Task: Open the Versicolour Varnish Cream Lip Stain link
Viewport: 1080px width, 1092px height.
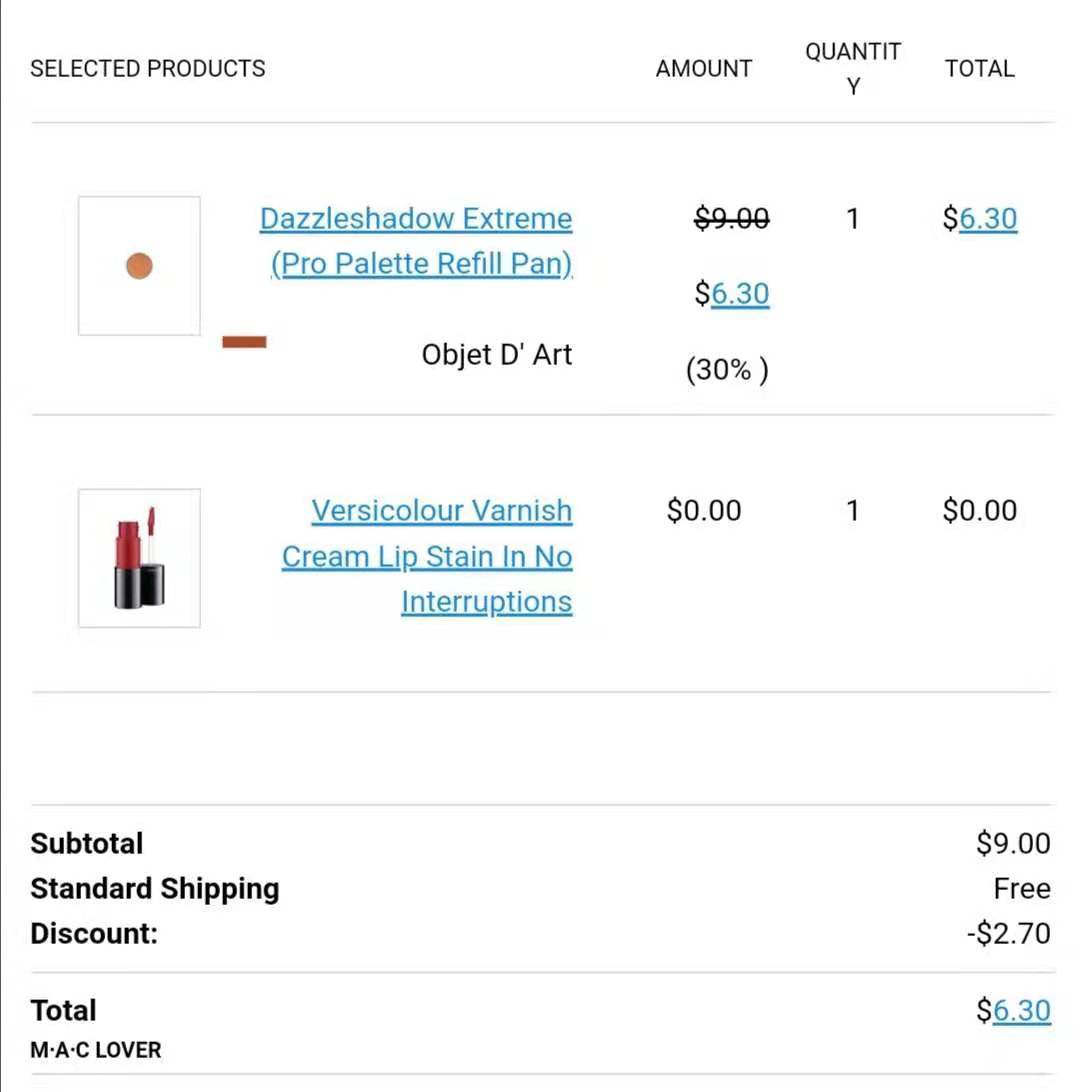Action: point(427,556)
